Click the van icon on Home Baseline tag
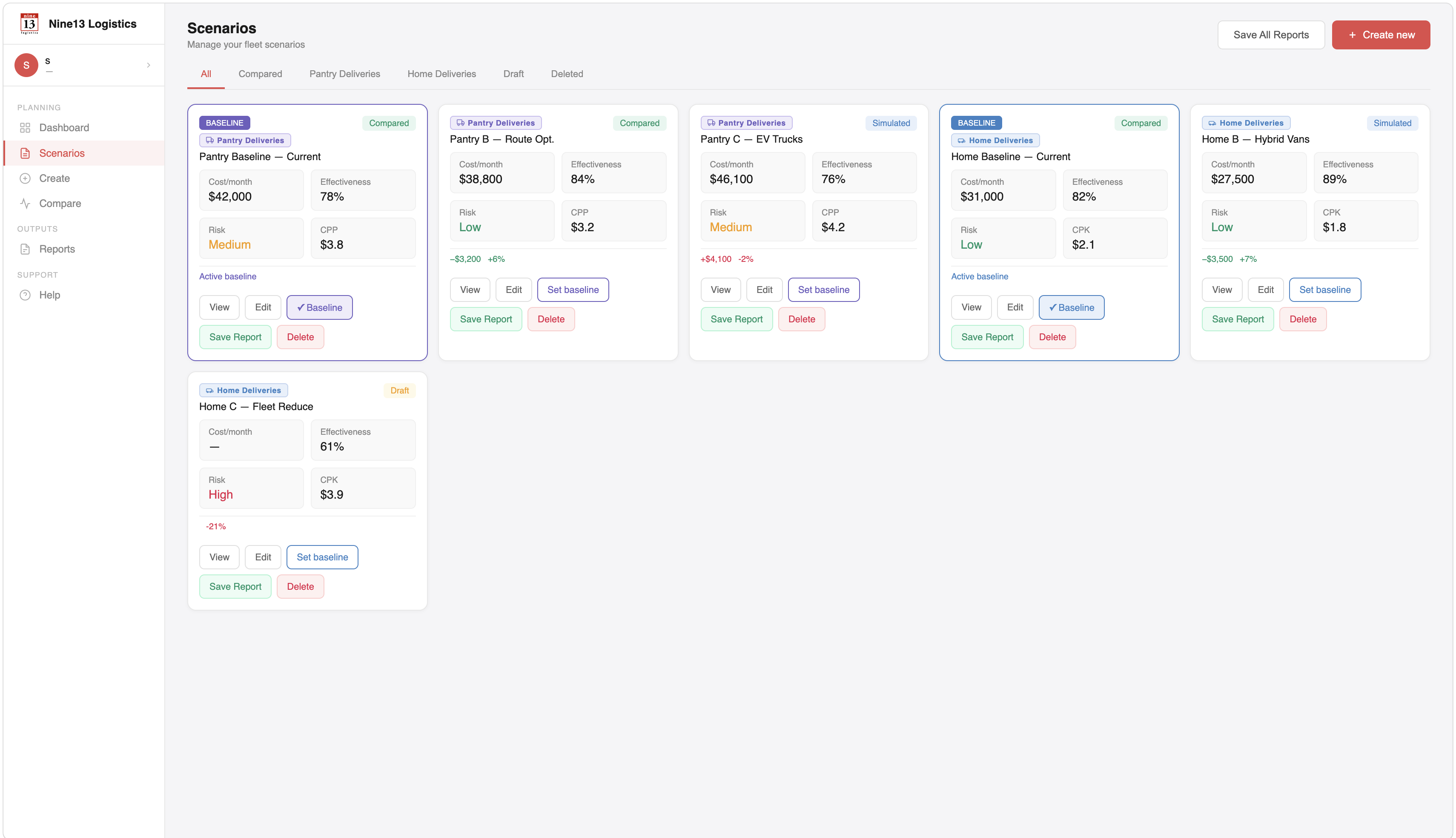The image size is (1456, 838). click(x=961, y=141)
